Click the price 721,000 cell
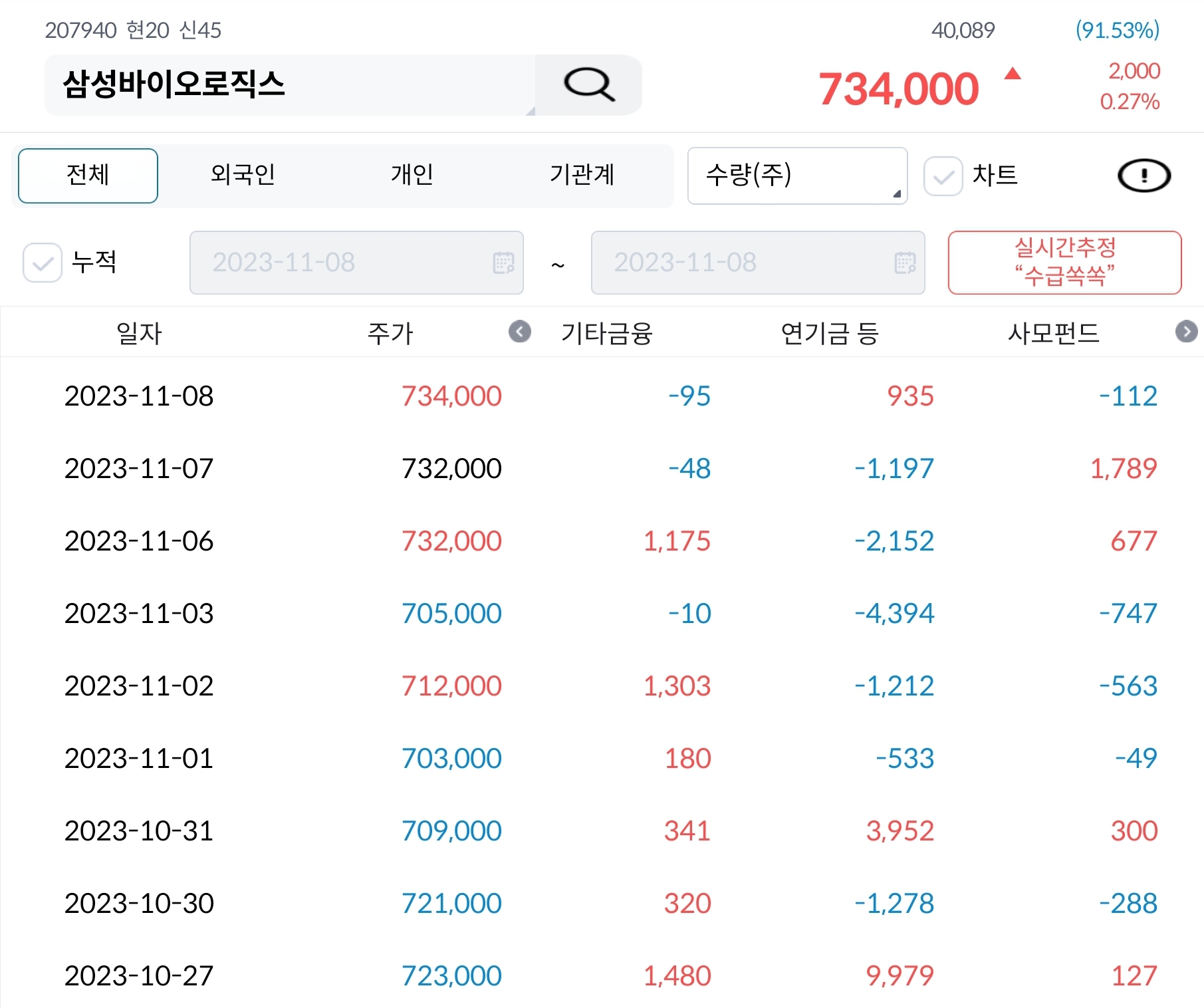Image resolution: width=1204 pixels, height=1008 pixels. point(451,904)
